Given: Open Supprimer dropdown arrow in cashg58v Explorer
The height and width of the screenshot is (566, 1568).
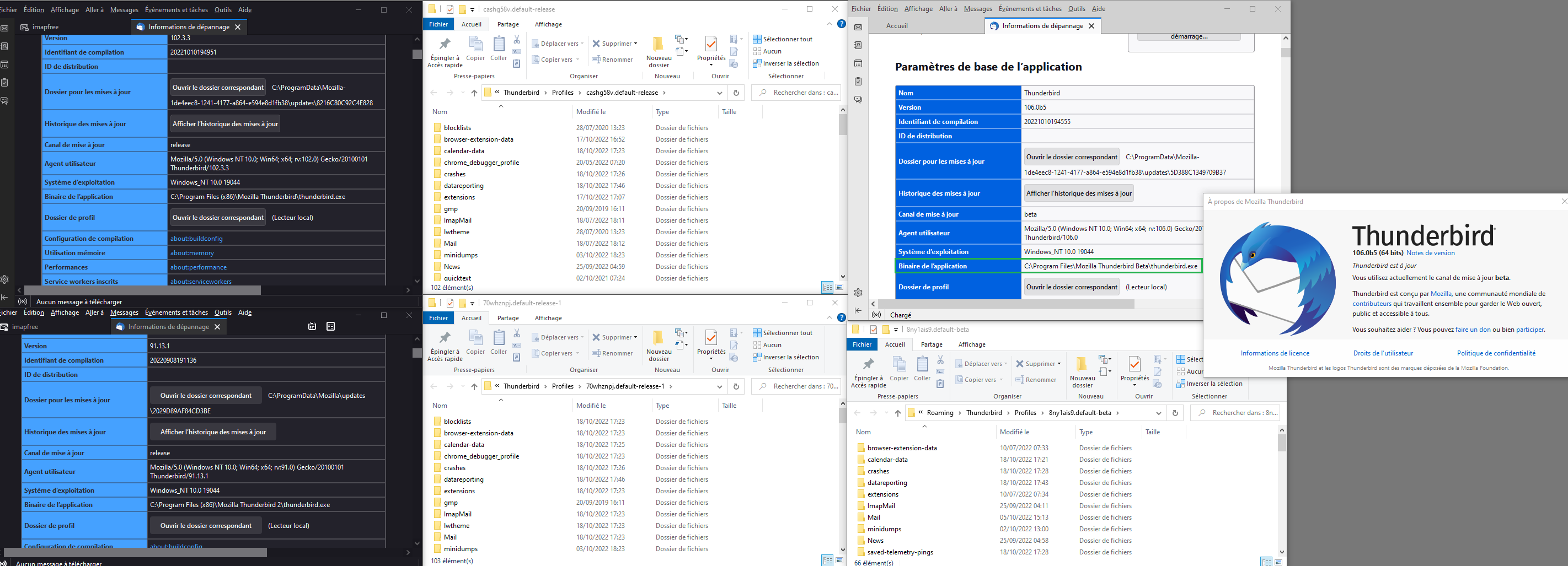Looking at the screenshot, I should [x=635, y=44].
